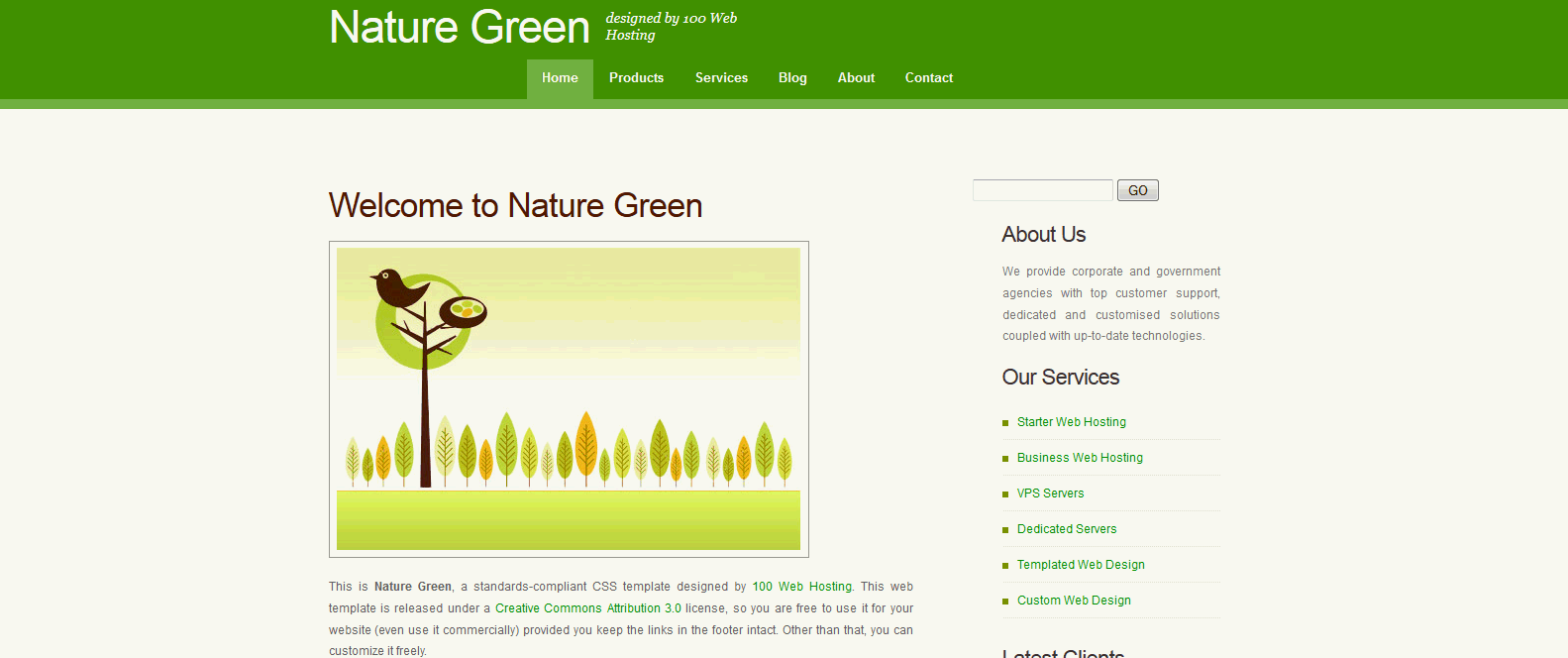This screenshot has width=1568, height=658.
Task: Open the Starter Web Hosting link
Action: [x=1071, y=422]
